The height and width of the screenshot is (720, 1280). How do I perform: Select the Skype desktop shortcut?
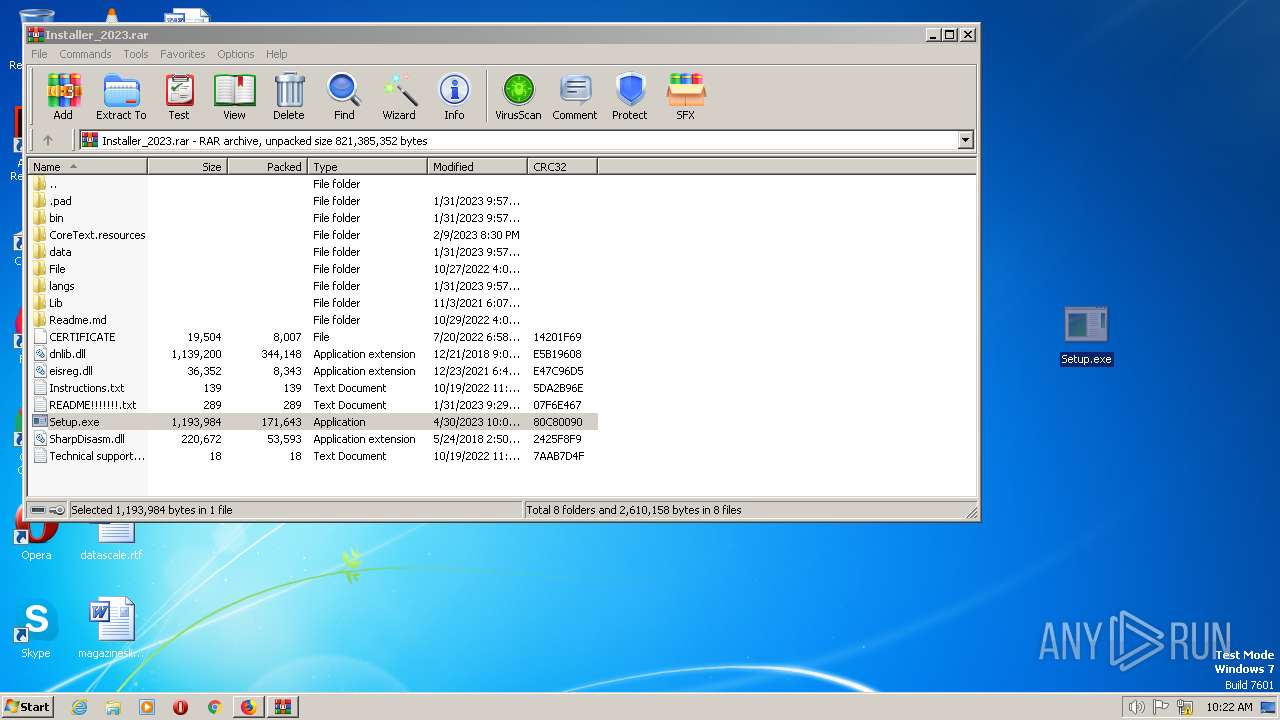pyautogui.click(x=36, y=629)
